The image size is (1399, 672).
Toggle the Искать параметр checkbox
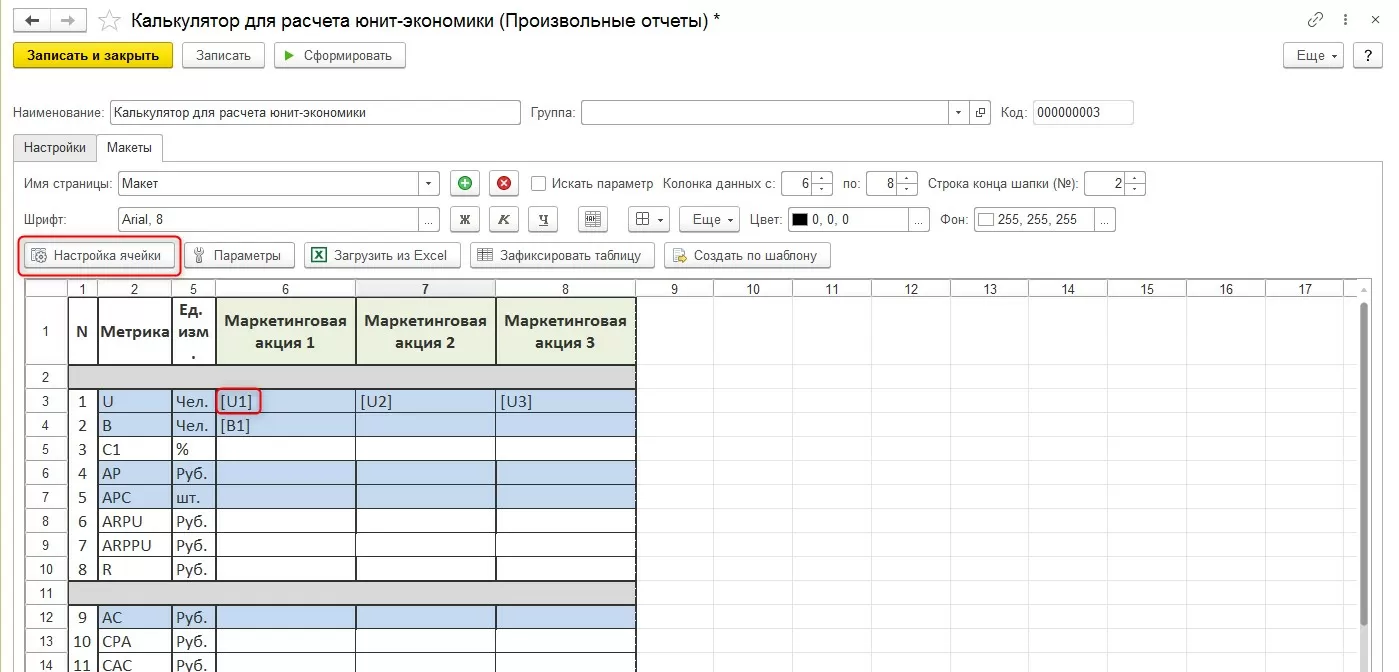click(x=538, y=183)
